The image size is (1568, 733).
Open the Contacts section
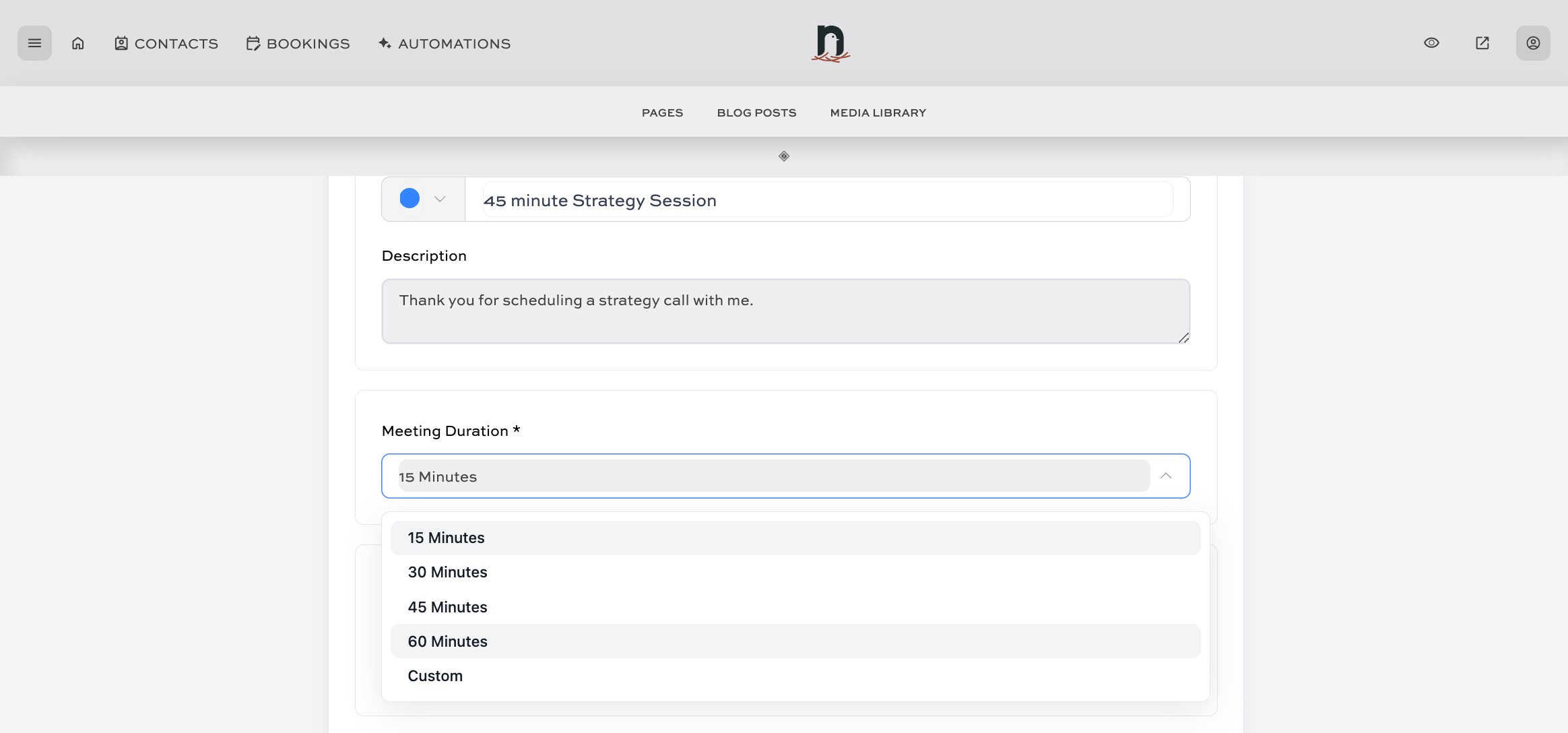pyautogui.click(x=166, y=43)
